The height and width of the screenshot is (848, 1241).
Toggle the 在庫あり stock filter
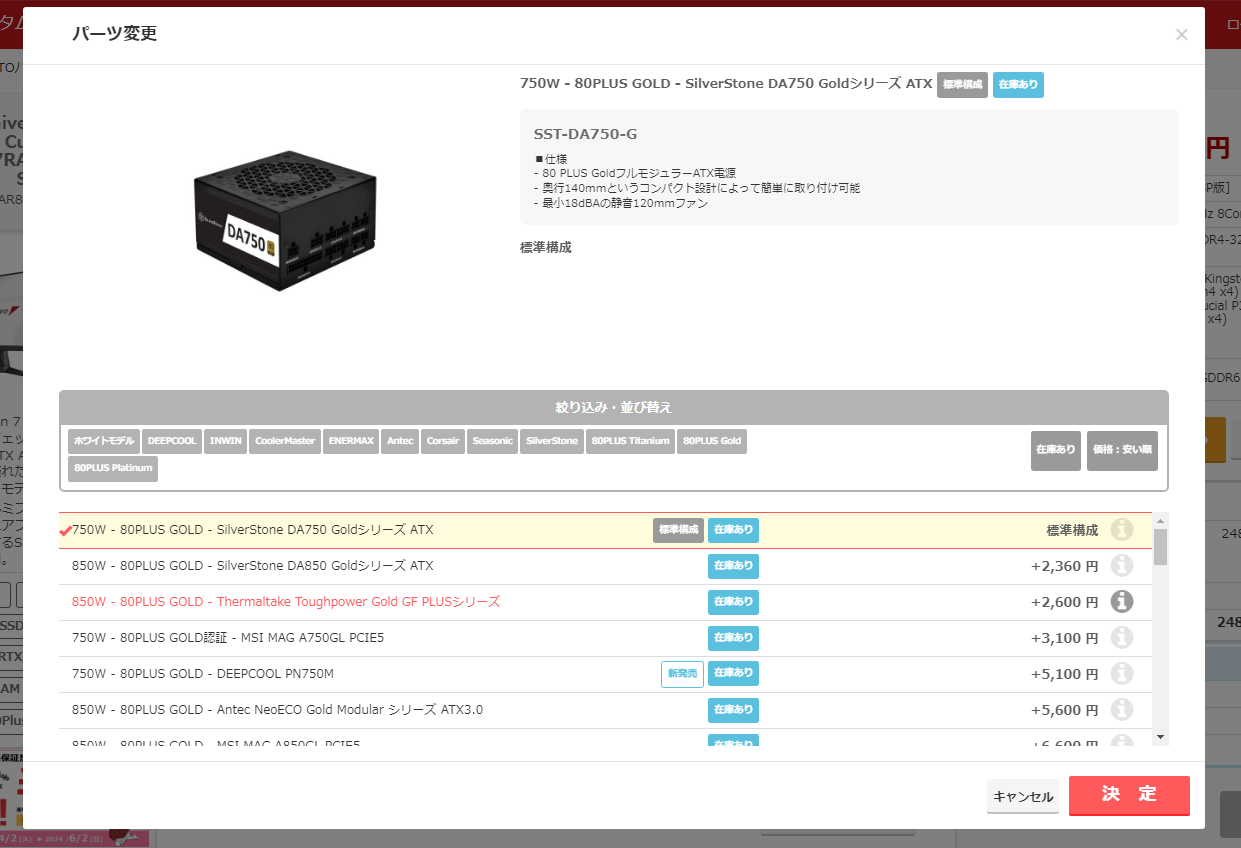(1055, 450)
